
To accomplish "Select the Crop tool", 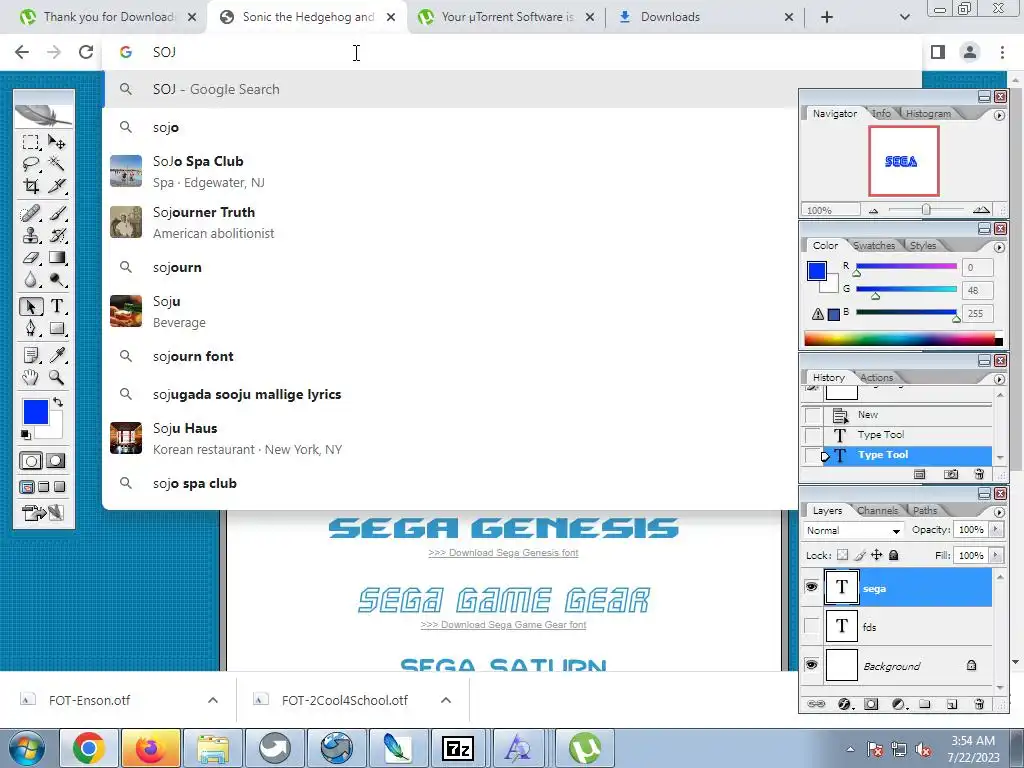I will point(31,186).
